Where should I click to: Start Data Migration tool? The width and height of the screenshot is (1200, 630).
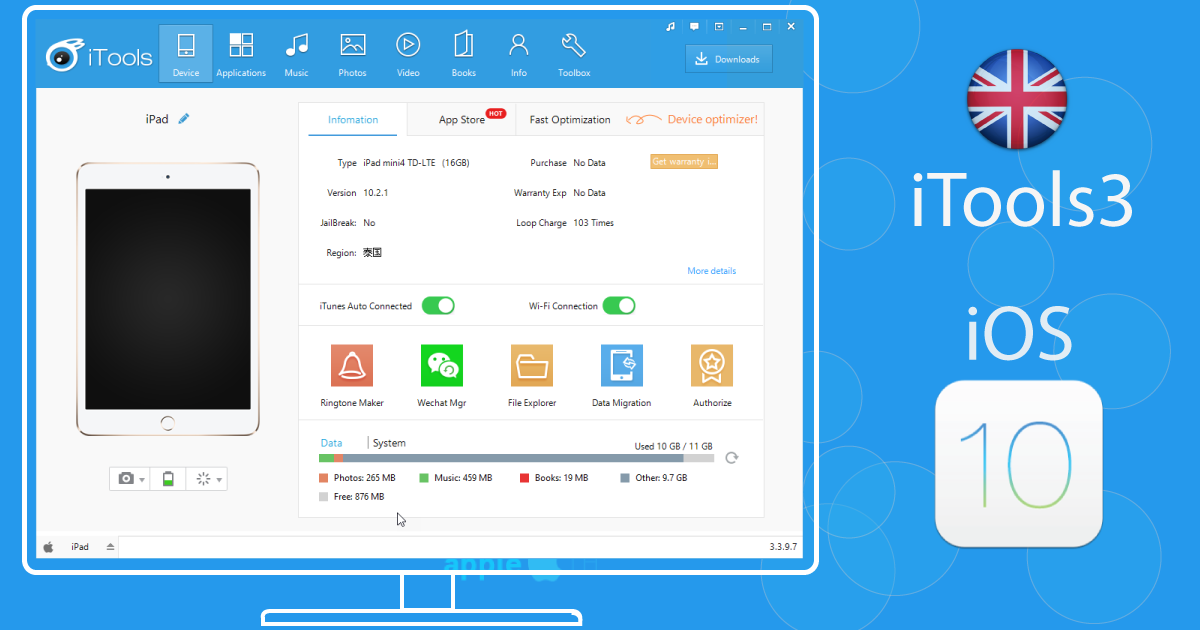[x=621, y=376]
